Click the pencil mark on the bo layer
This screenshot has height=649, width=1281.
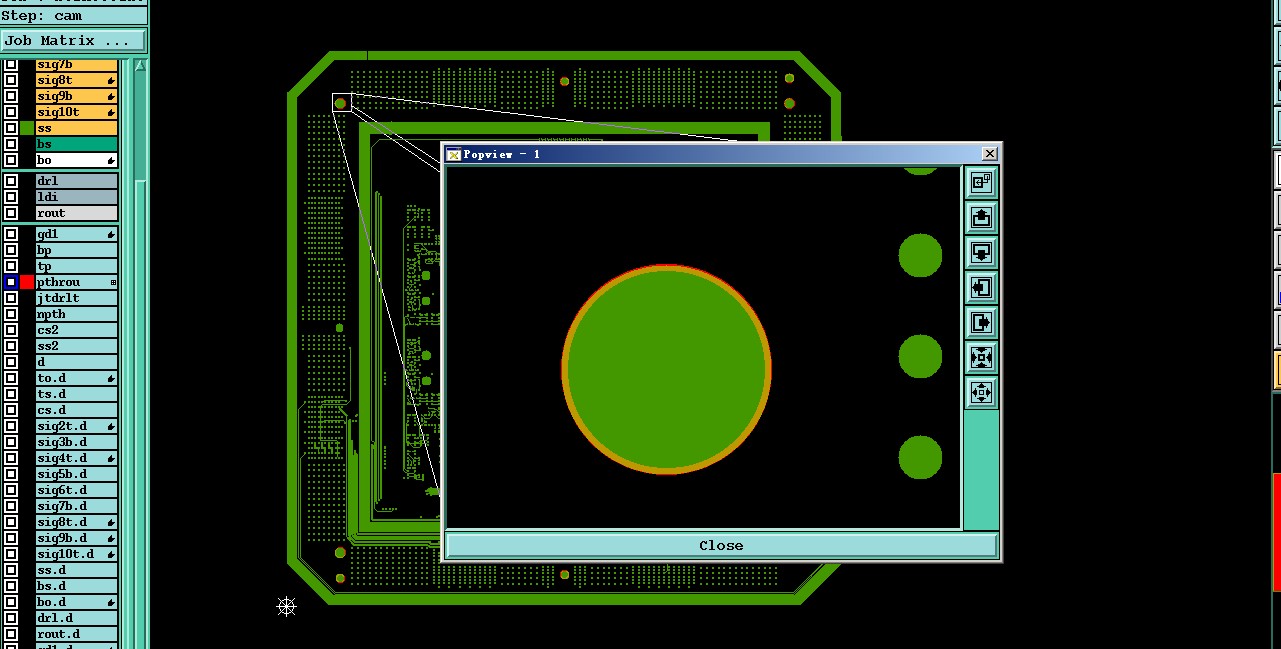tap(111, 160)
